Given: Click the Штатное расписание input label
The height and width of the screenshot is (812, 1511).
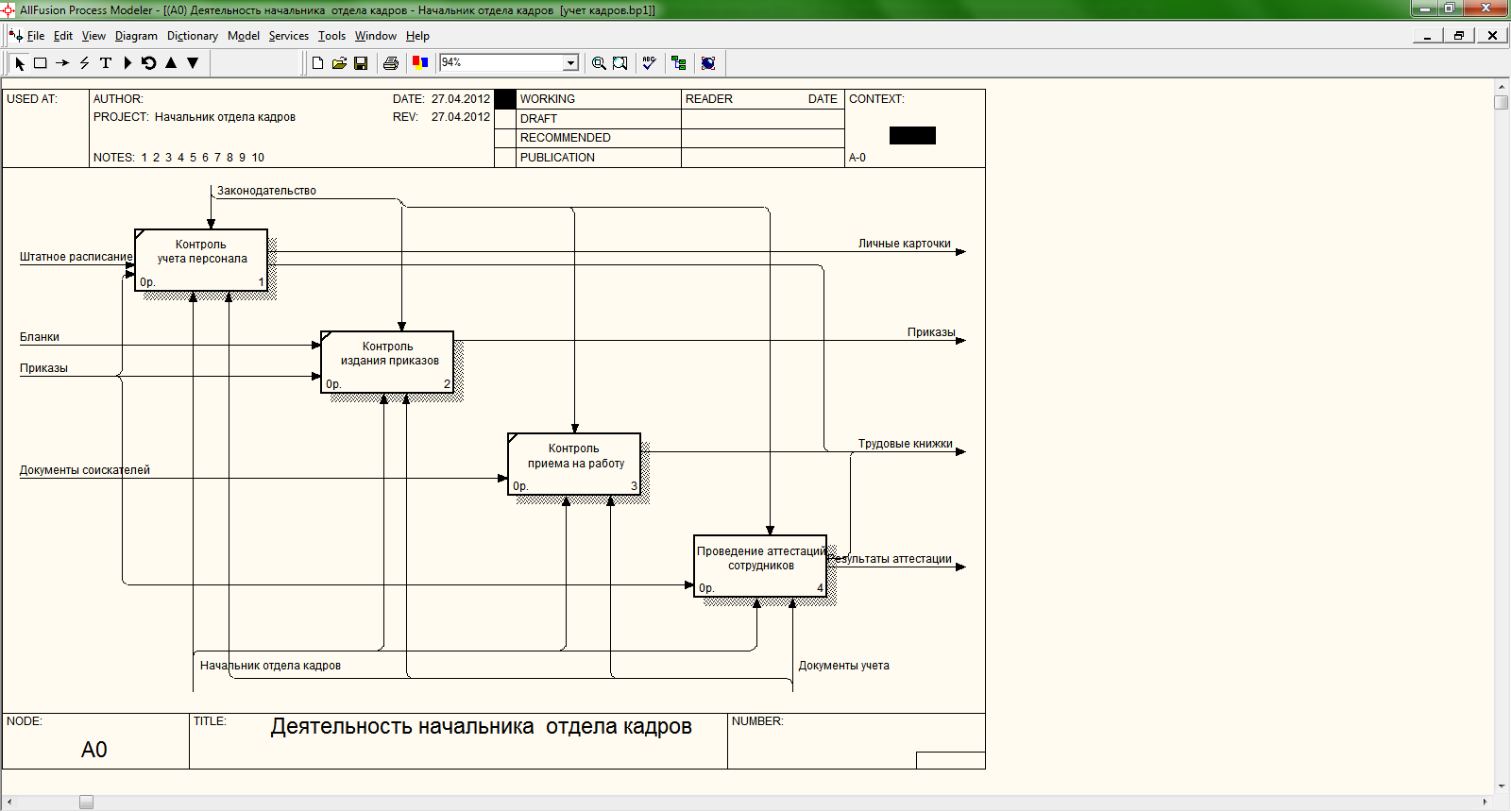Looking at the screenshot, I should tap(76, 257).
